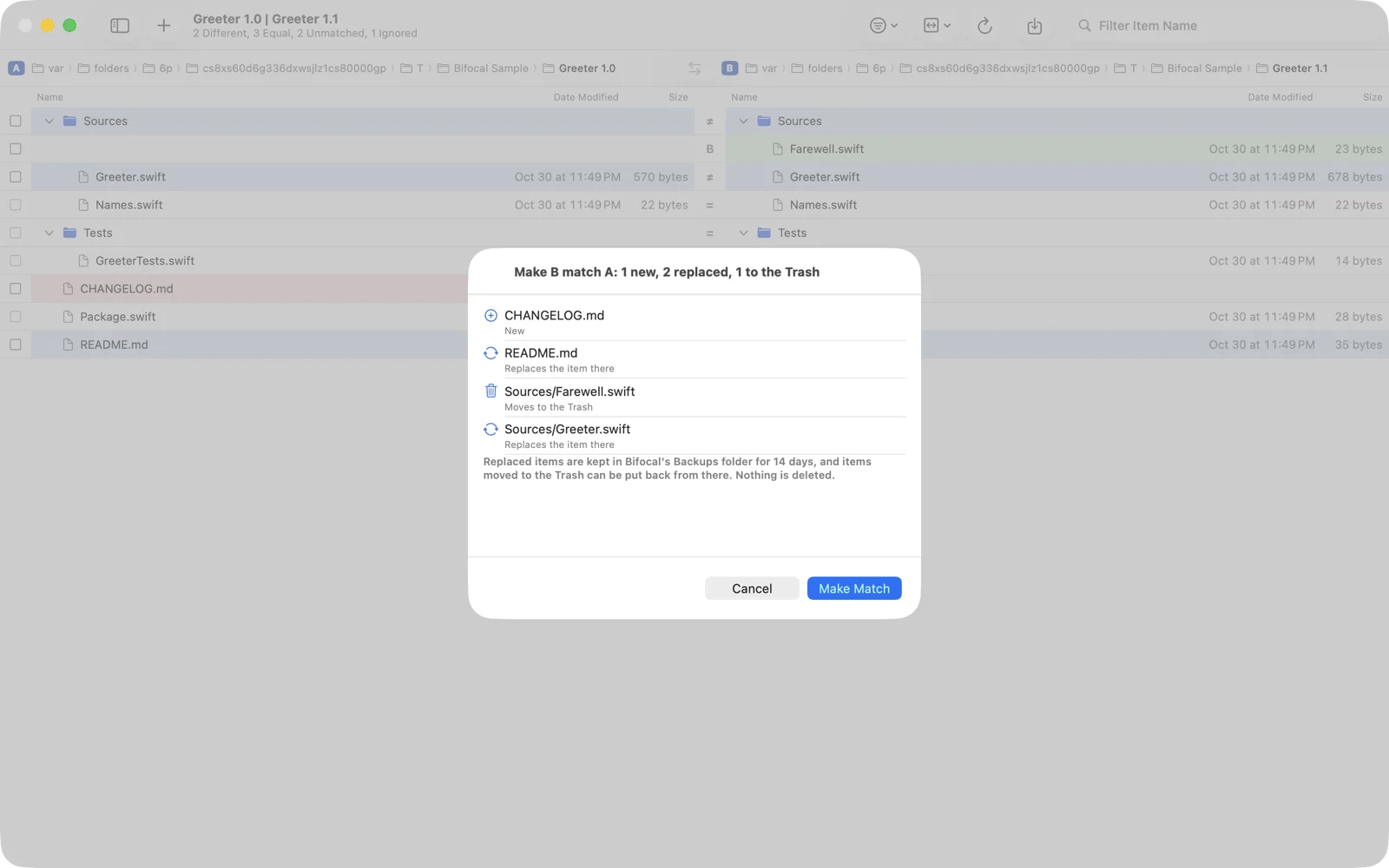Select Farewell.swift in right pane

point(826,149)
